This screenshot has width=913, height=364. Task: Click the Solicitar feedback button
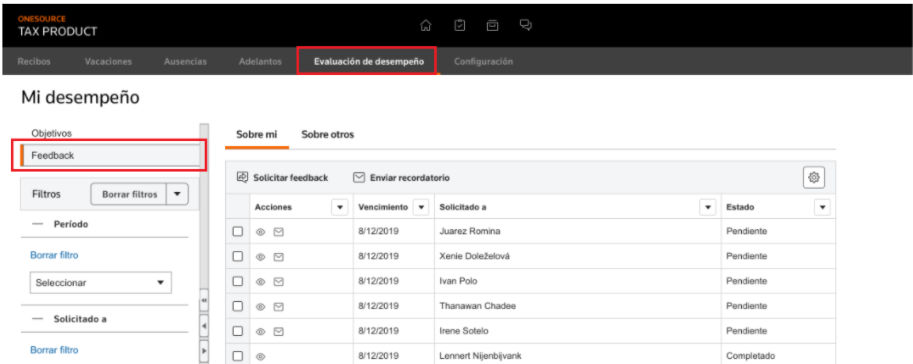pyautogui.click(x=282, y=178)
